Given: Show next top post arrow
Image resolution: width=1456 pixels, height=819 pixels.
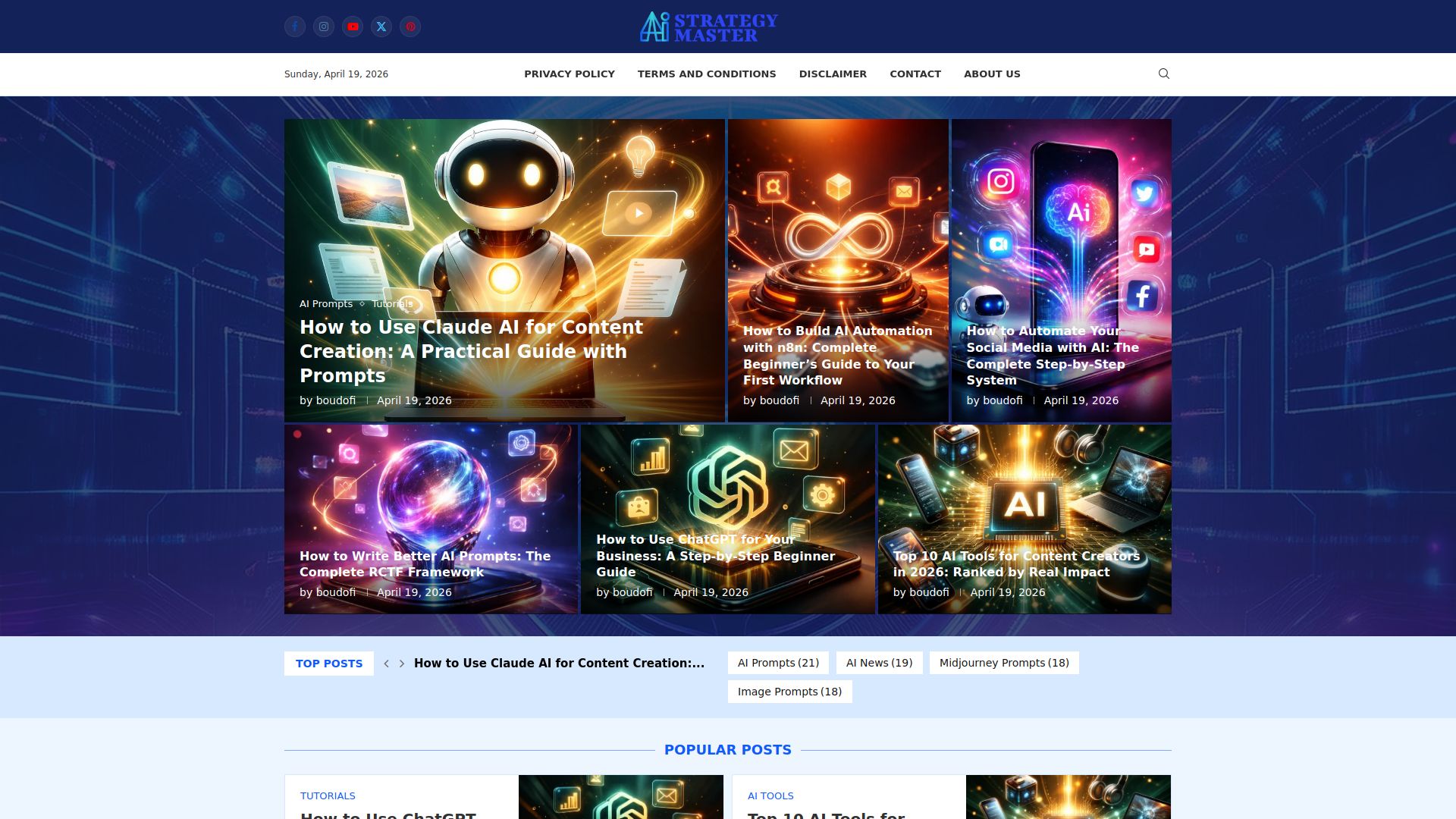Looking at the screenshot, I should pos(402,664).
